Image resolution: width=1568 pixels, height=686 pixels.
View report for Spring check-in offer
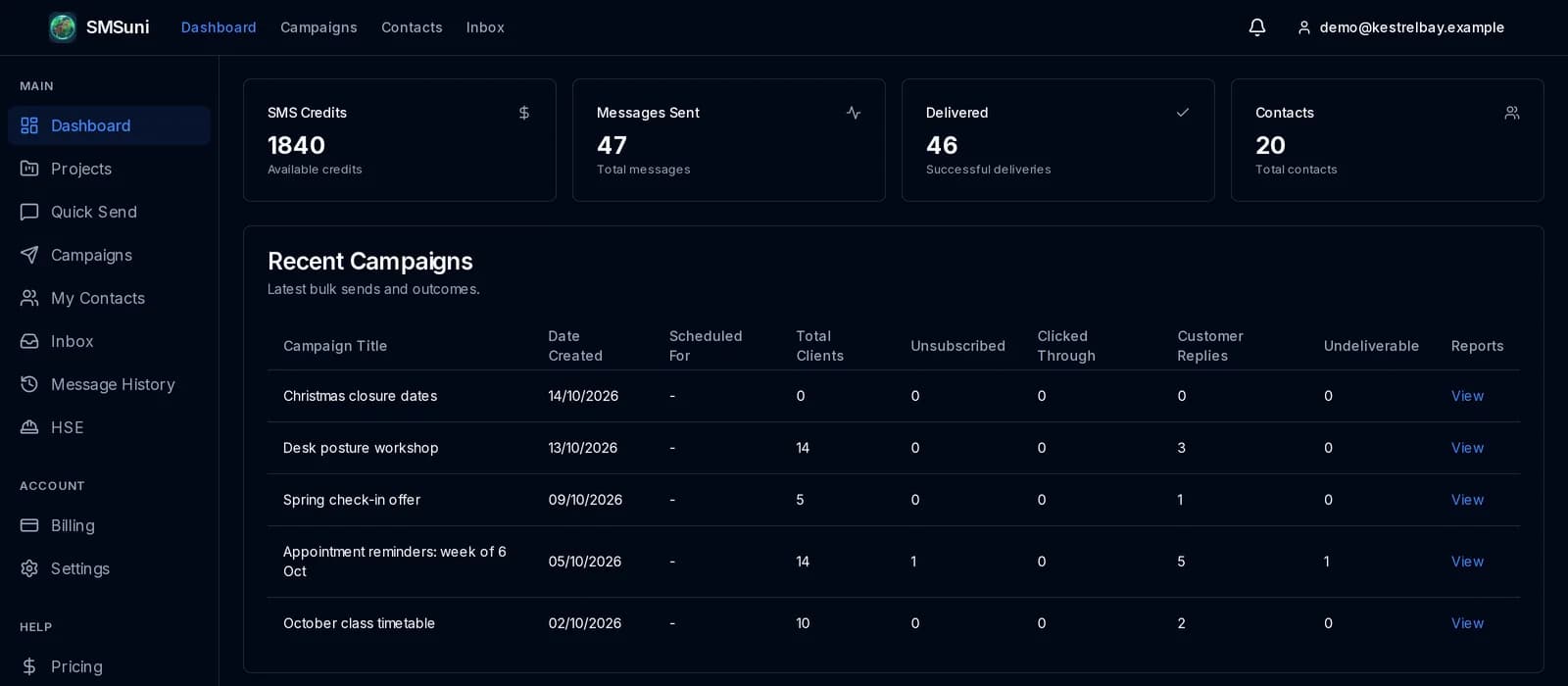pos(1467,500)
